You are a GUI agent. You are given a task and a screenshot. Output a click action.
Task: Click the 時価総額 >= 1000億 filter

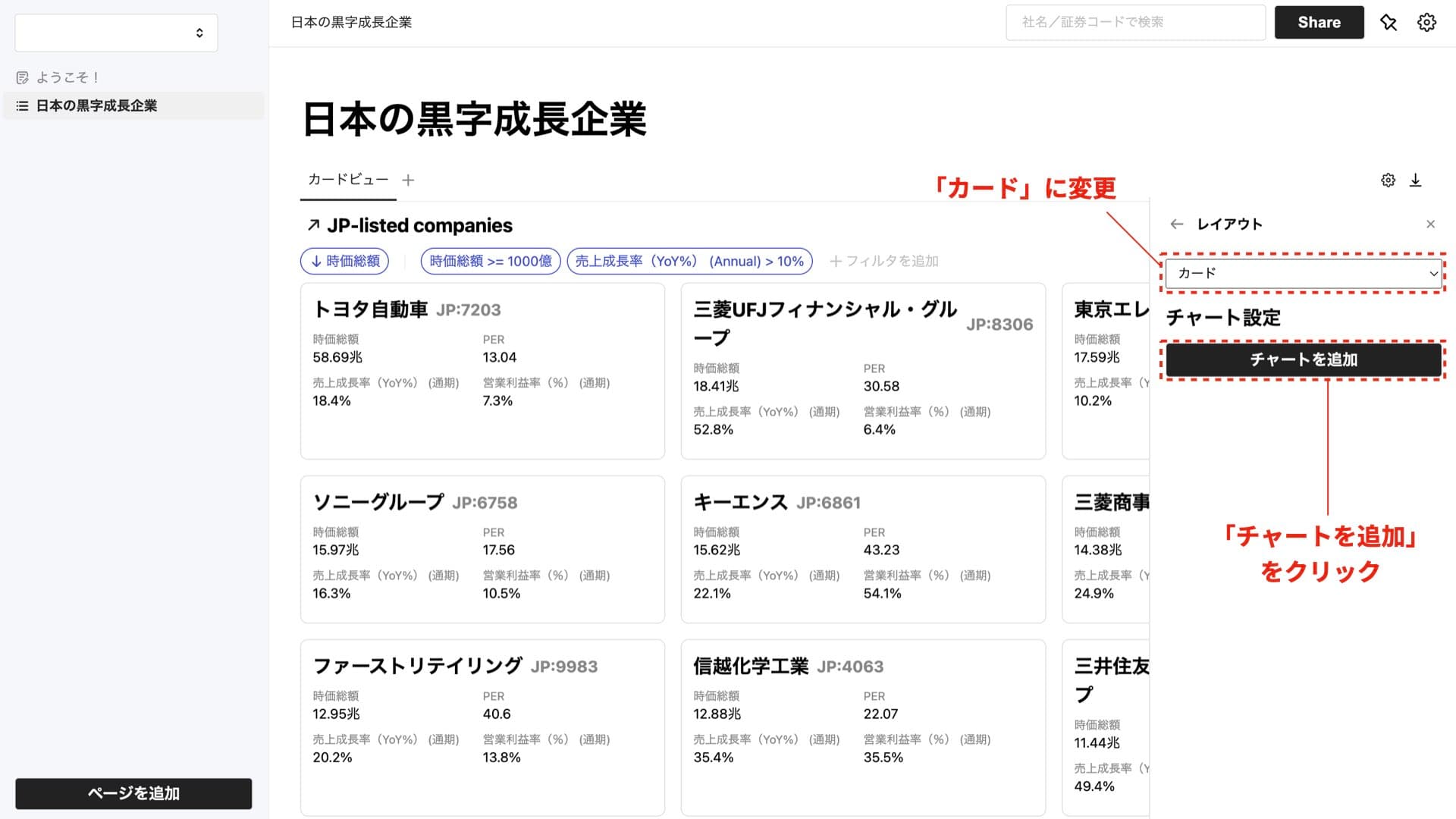coord(491,261)
